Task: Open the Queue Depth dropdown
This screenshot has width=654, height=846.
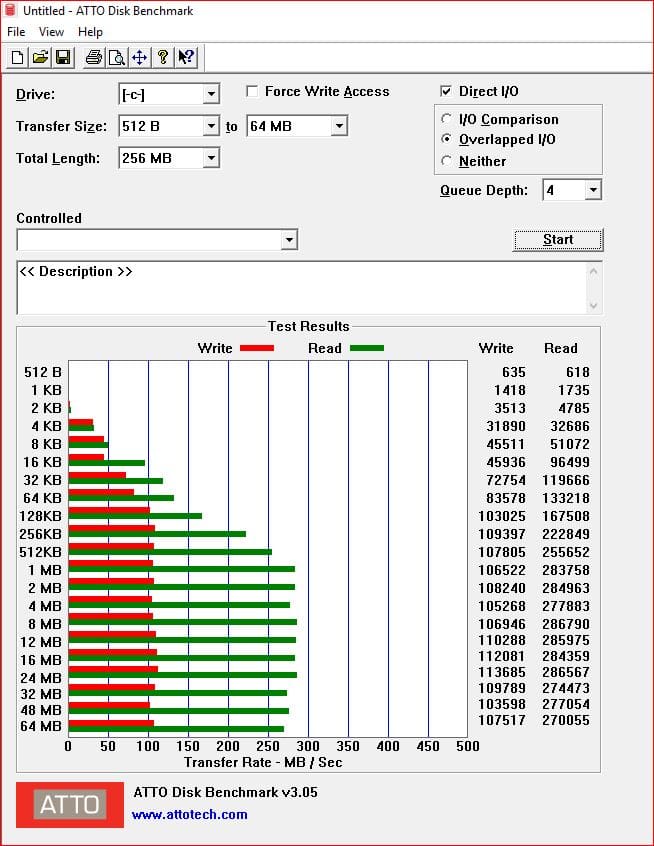Action: [593, 190]
